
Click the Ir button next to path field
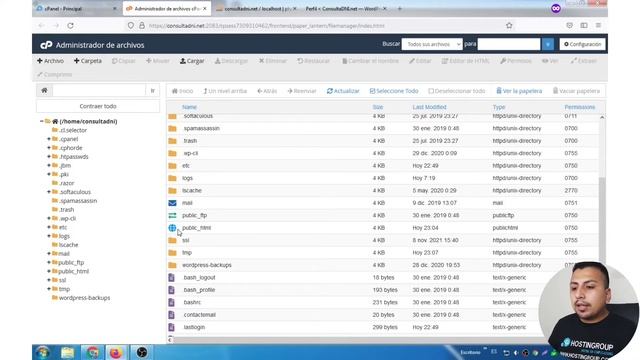153,90
